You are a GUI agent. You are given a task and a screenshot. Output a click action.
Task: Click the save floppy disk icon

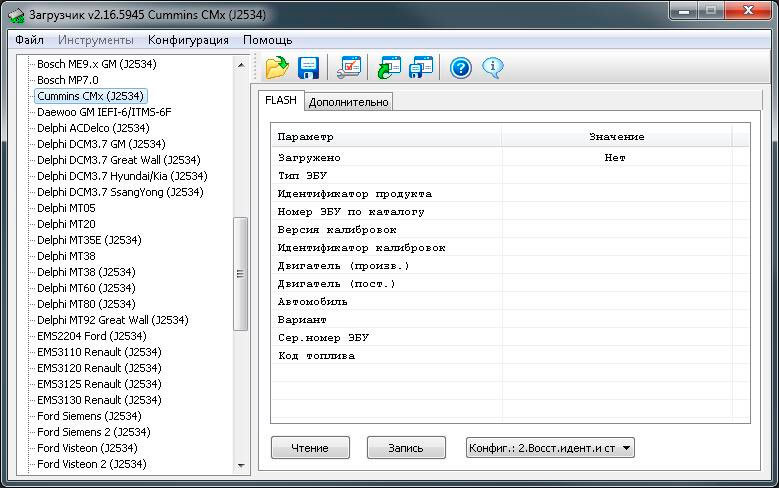[x=309, y=68]
